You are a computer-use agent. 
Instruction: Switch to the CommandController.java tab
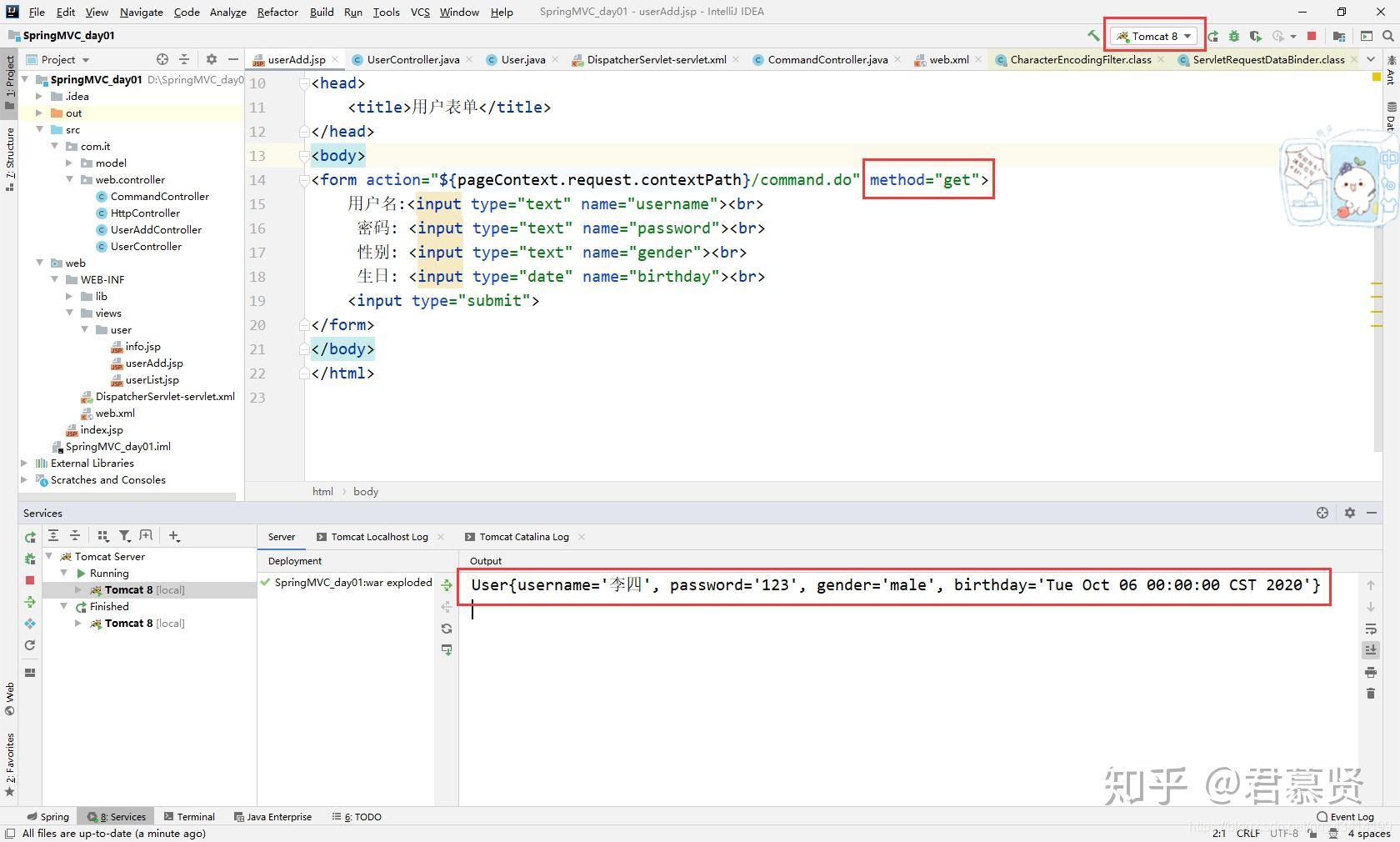coord(827,59)
